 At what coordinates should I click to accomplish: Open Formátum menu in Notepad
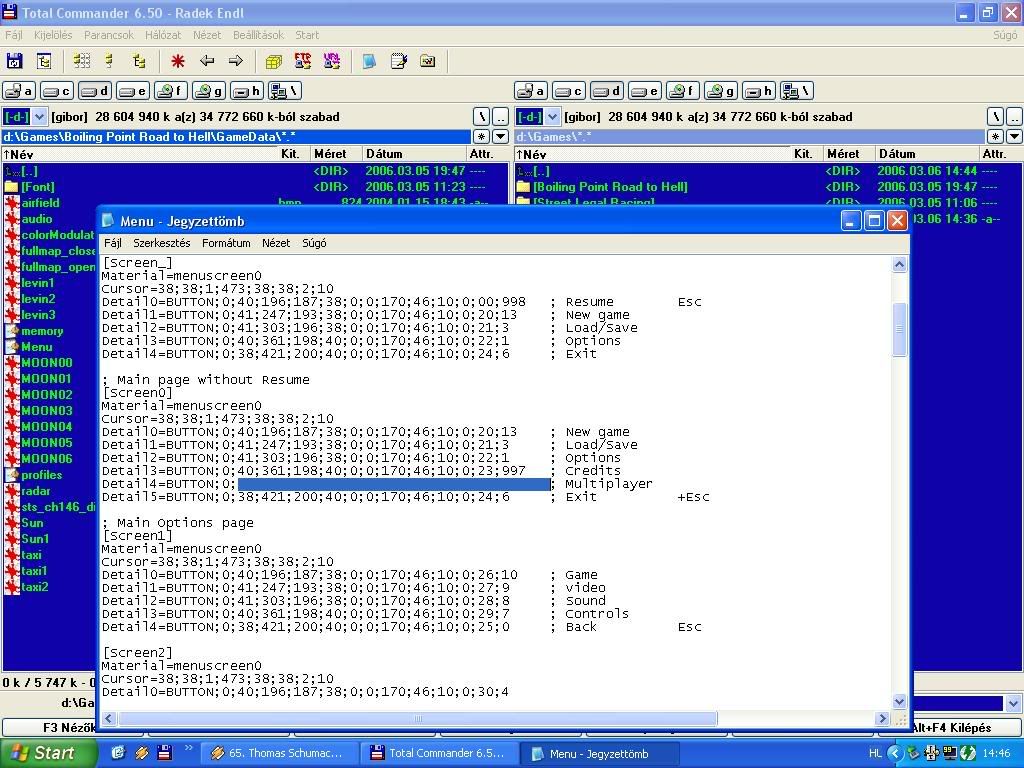pos(226,243)
